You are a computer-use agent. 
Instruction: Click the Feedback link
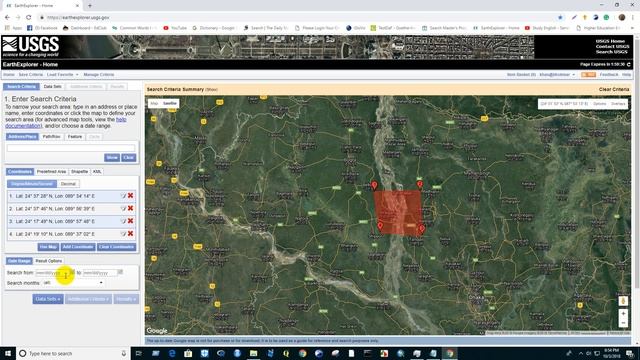609,75
